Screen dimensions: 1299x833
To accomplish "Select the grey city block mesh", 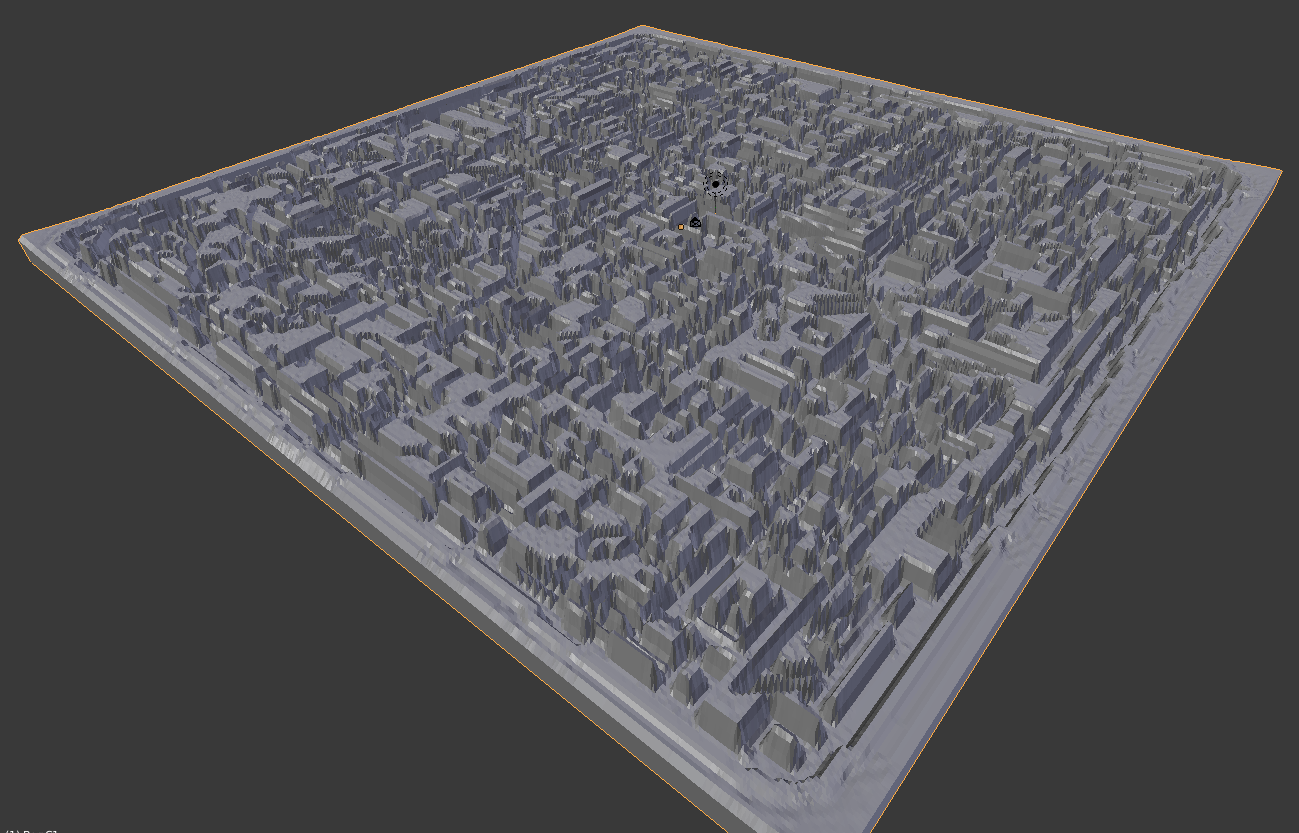I will pyautogui.click(x=650, y=430).
